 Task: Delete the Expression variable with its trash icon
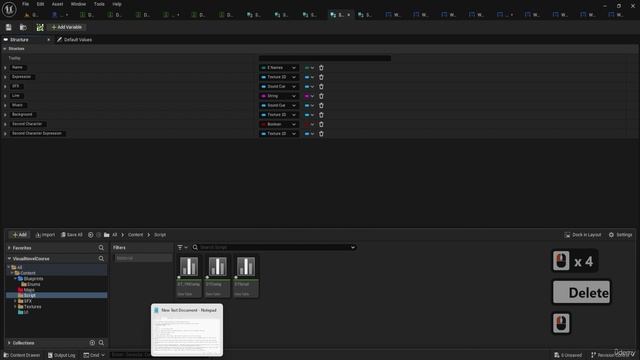tap(321, 77)
